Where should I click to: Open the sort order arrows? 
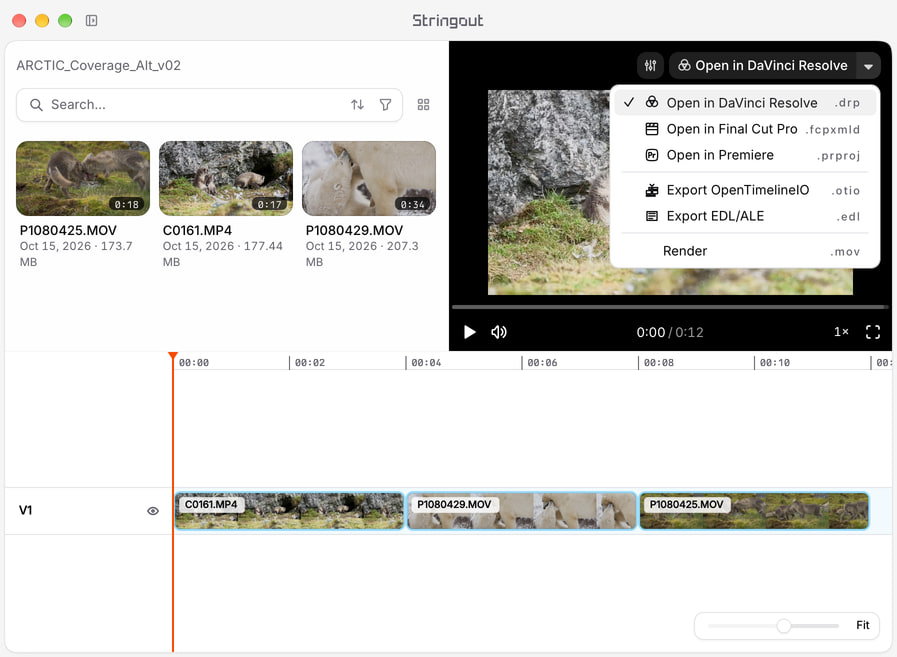pos(358,105)
